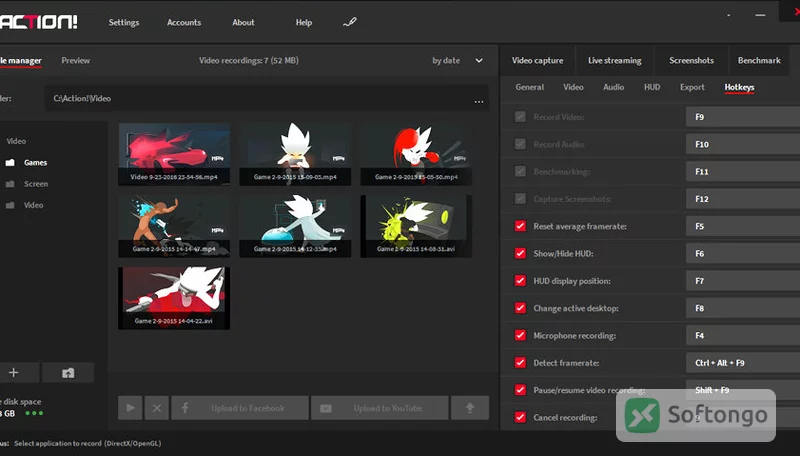Screen dimensions: 800x456
Task: Toggle the Benchmarking checkbox
Action: [x=520, y=171]
